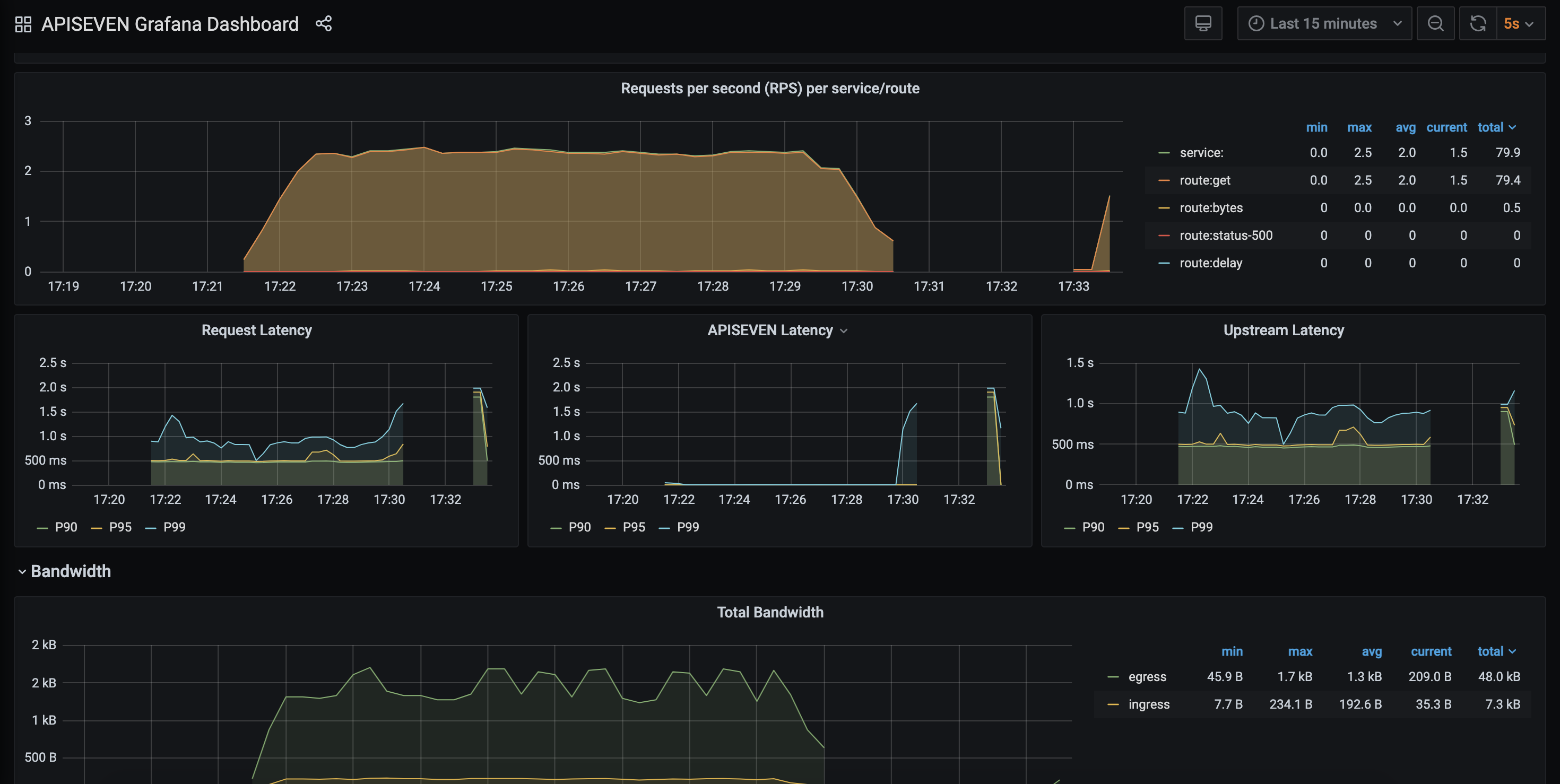Sort Bandwidth legend by max column
Screen dimensions: 1560x784
pyautogui.click(x=1299, y=651)
